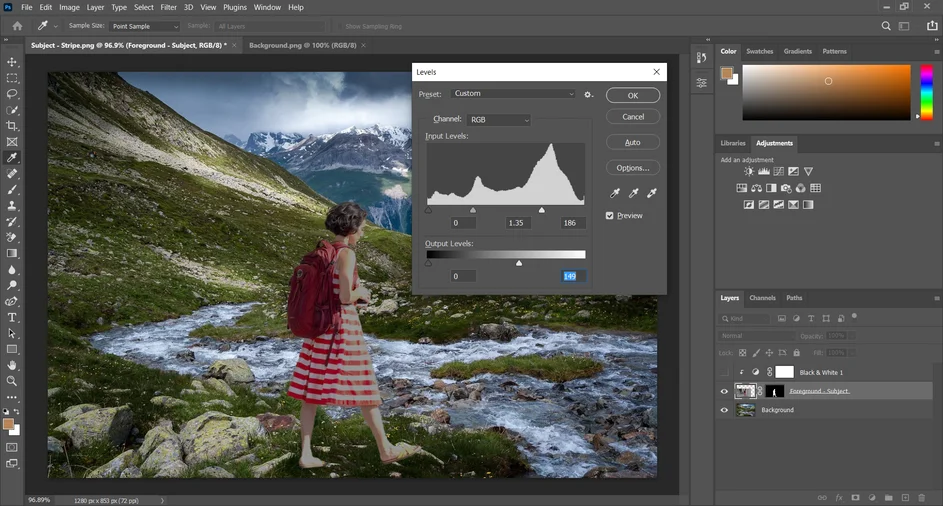Hide the Background layer
The height and width of the screenshot is (506, 943).
tap(724, 410)
